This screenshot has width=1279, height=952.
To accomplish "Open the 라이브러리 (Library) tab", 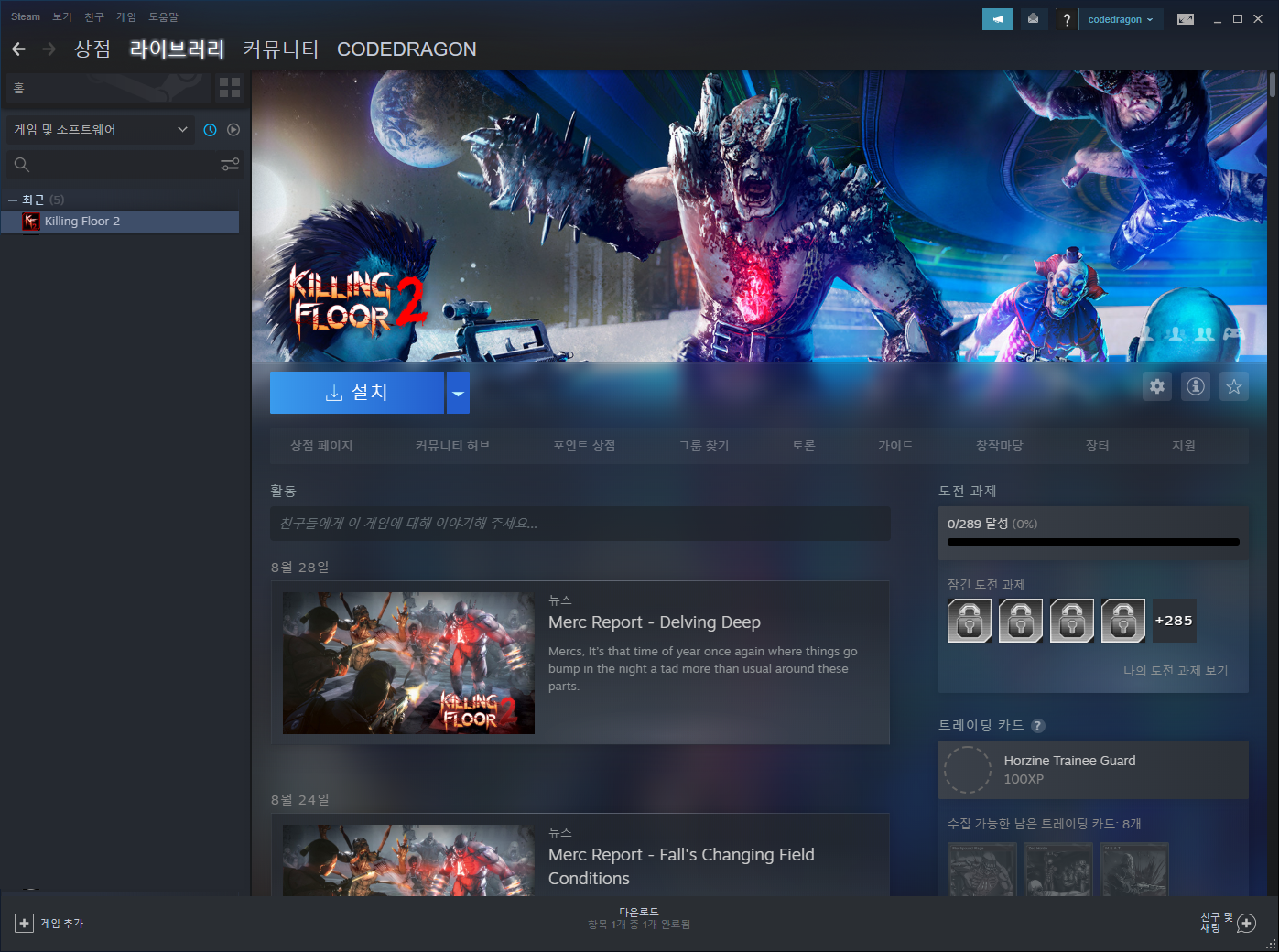I will click(x=177, y=49).
